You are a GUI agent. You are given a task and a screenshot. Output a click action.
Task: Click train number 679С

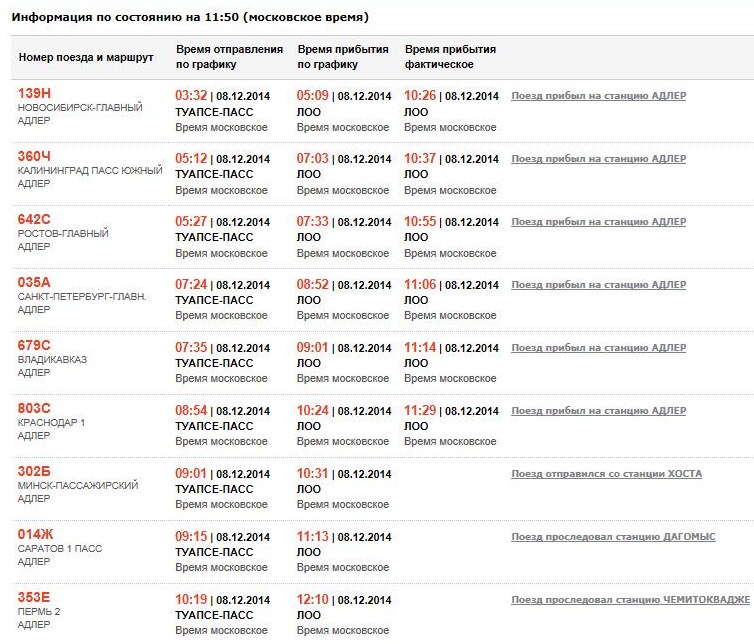(x=34, y=346)
